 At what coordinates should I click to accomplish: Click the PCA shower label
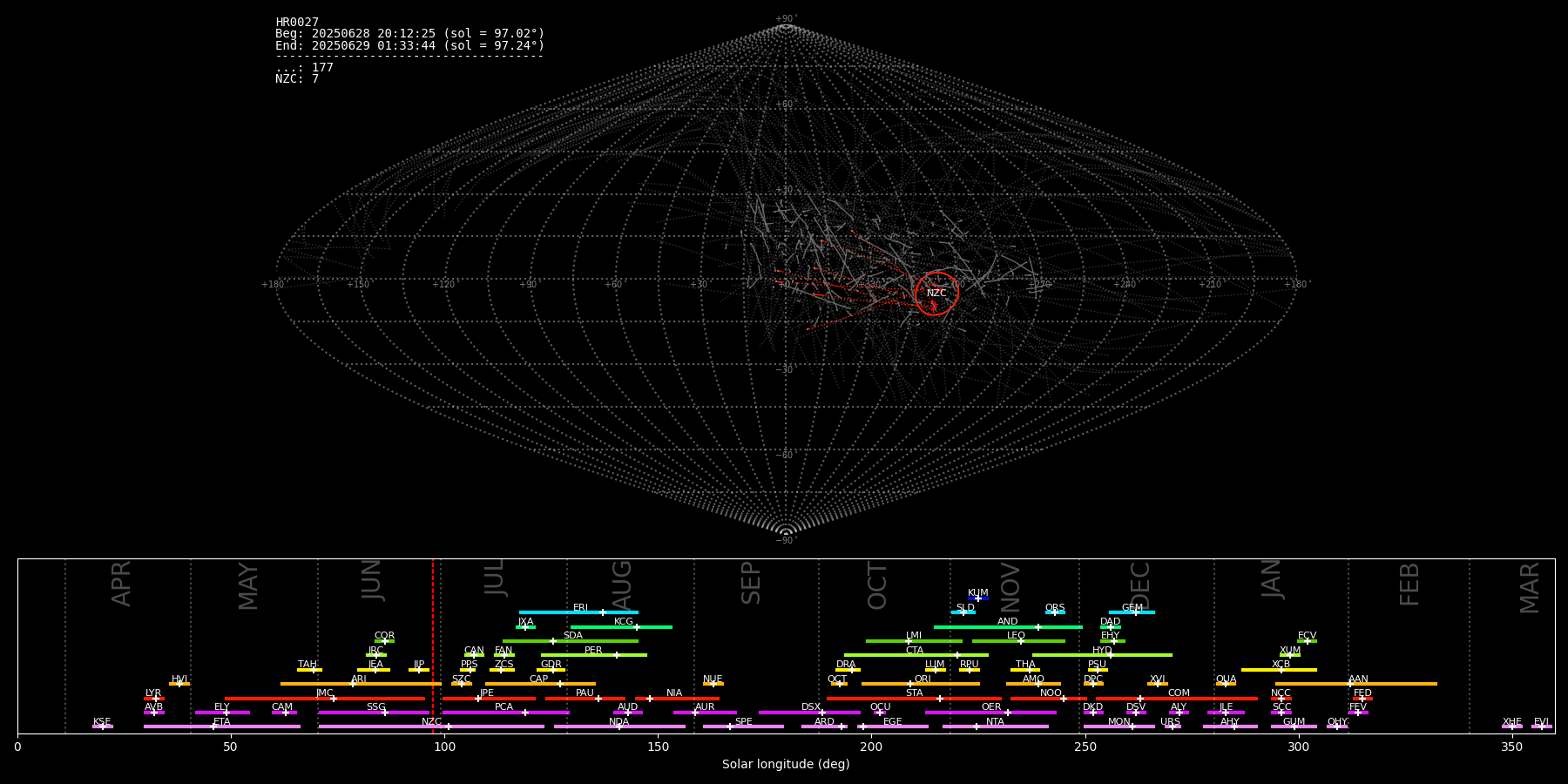(x=504, y=707)
